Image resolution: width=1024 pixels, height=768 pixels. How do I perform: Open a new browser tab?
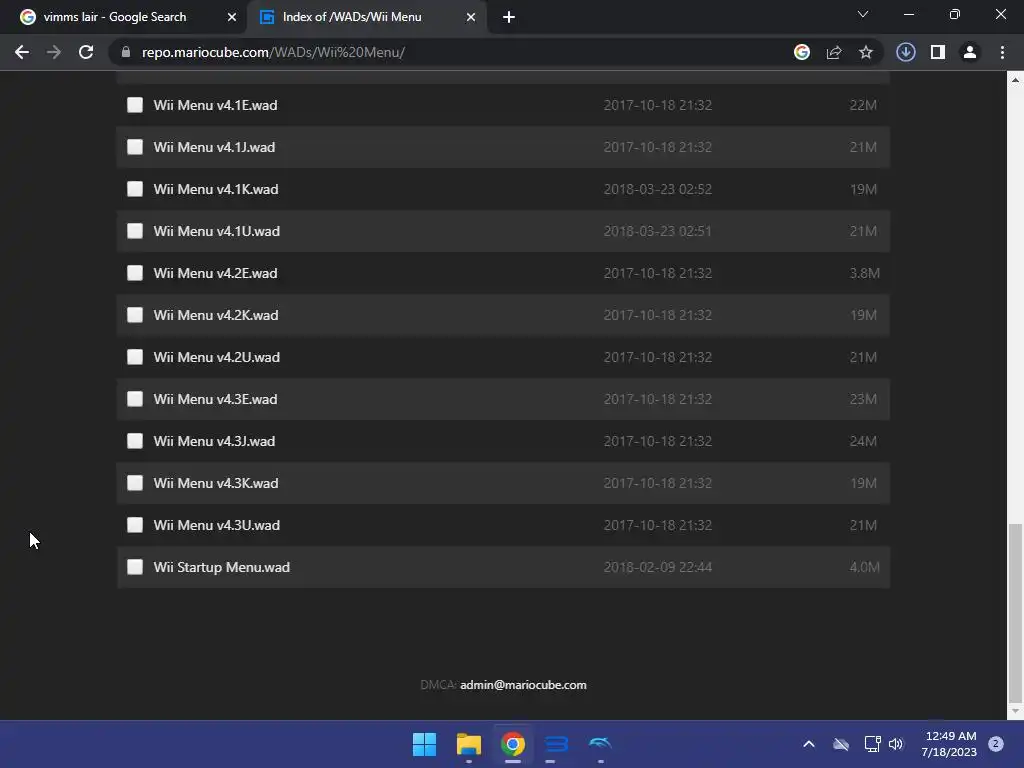point(509,17)
